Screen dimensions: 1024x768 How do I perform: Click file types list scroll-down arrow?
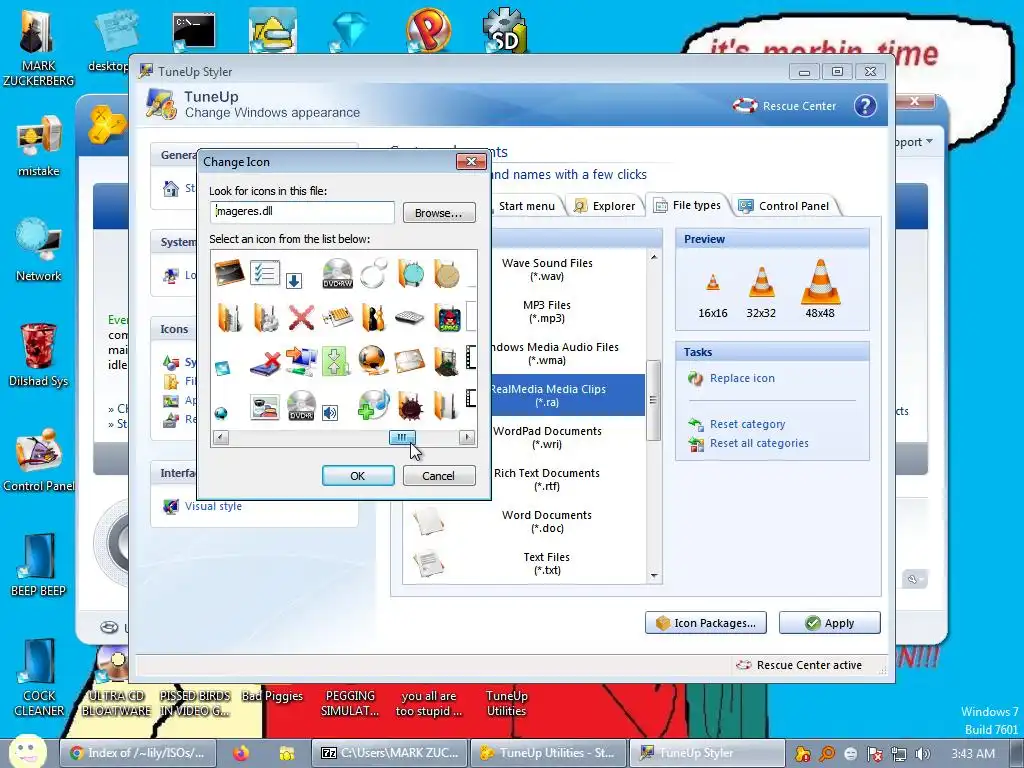click(654, 576)
